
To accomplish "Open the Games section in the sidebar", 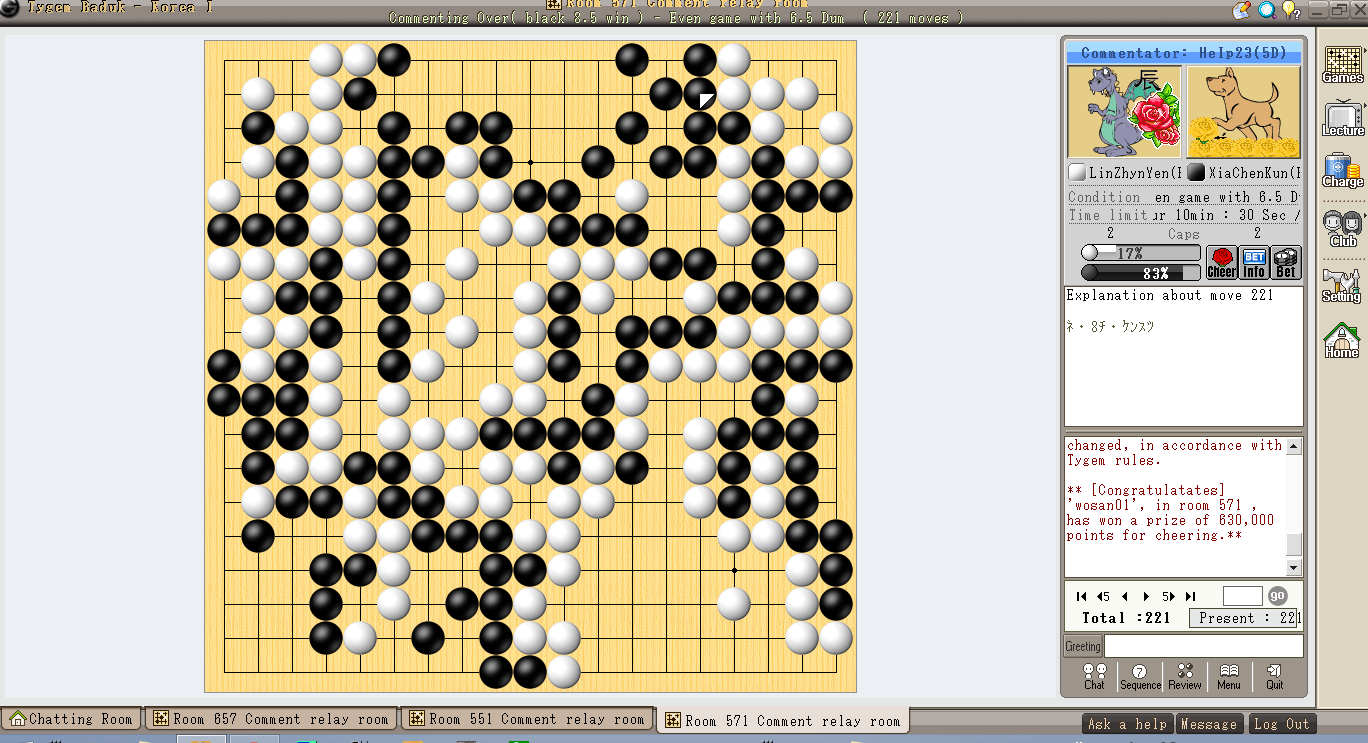I will [1342, 65].
